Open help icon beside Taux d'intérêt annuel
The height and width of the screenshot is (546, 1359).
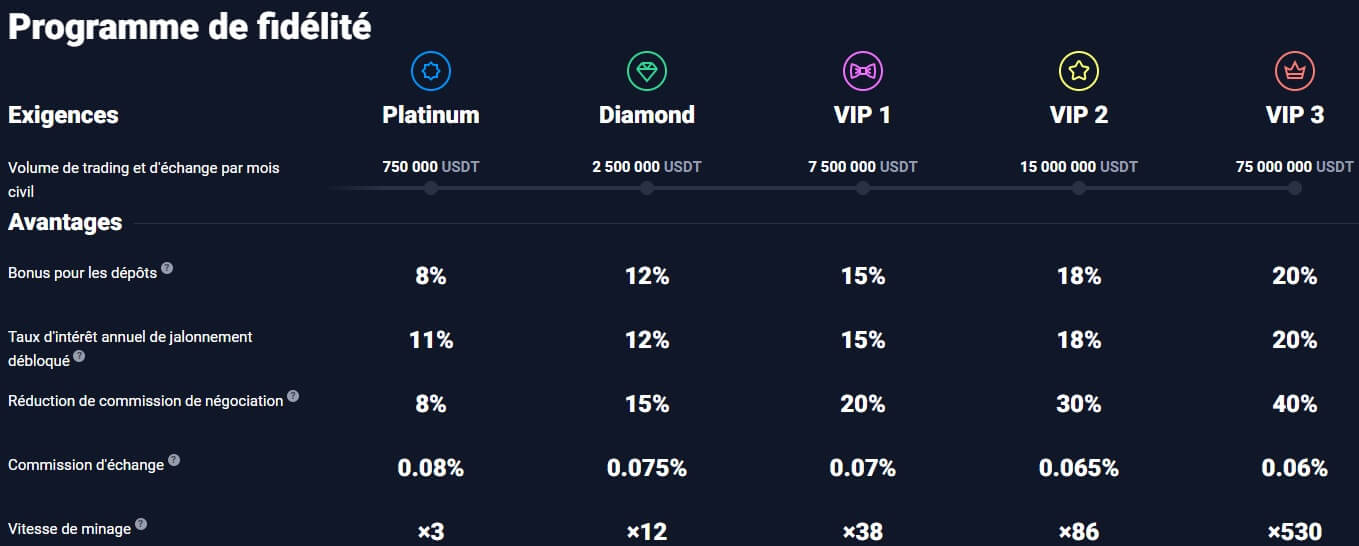click(79, 356)
